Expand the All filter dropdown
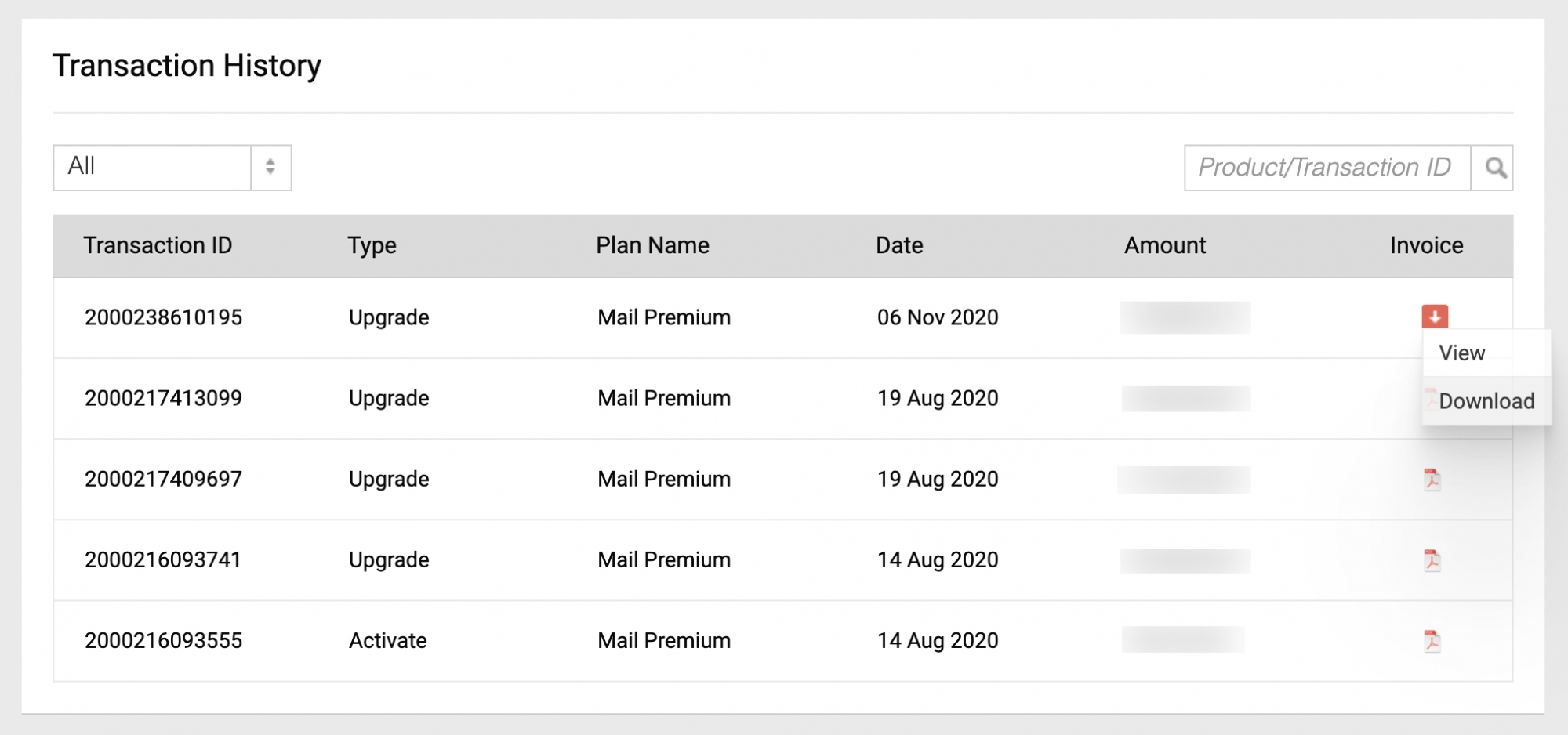1568x735 pixels. click(x=152, y=167)
